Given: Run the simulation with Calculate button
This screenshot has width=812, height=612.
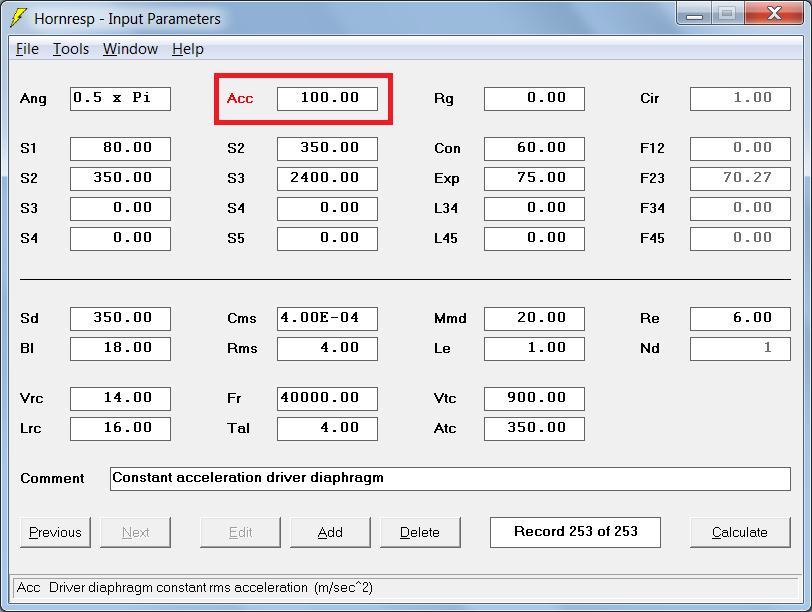Looking at the screenshot, I should [x=740, y=532].
